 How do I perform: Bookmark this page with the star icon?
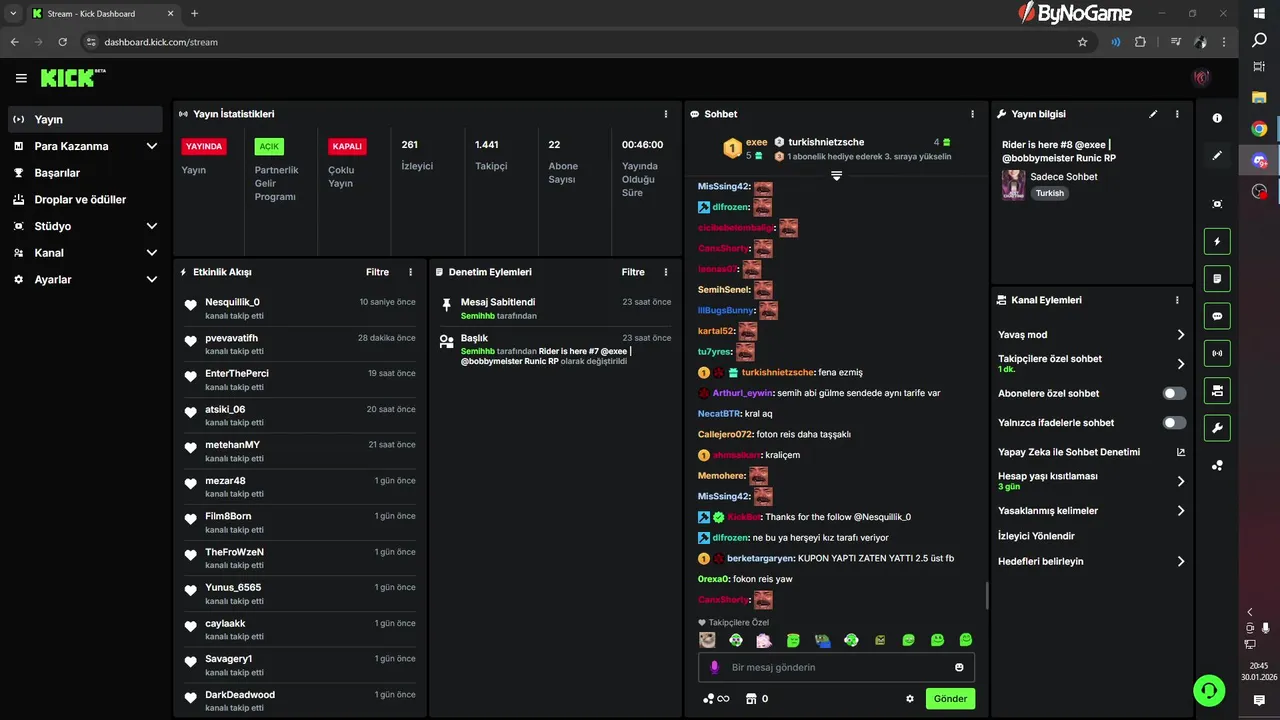coord(1082,42)
